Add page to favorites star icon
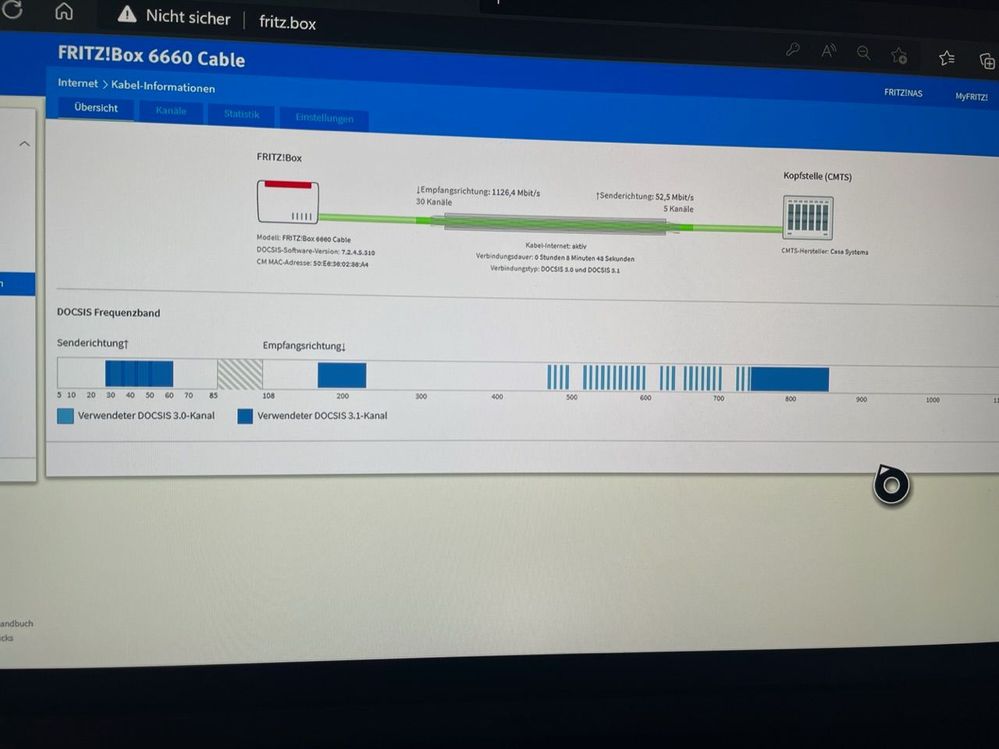999x749 pixels. pyautogui.click(x=899, y=55)
